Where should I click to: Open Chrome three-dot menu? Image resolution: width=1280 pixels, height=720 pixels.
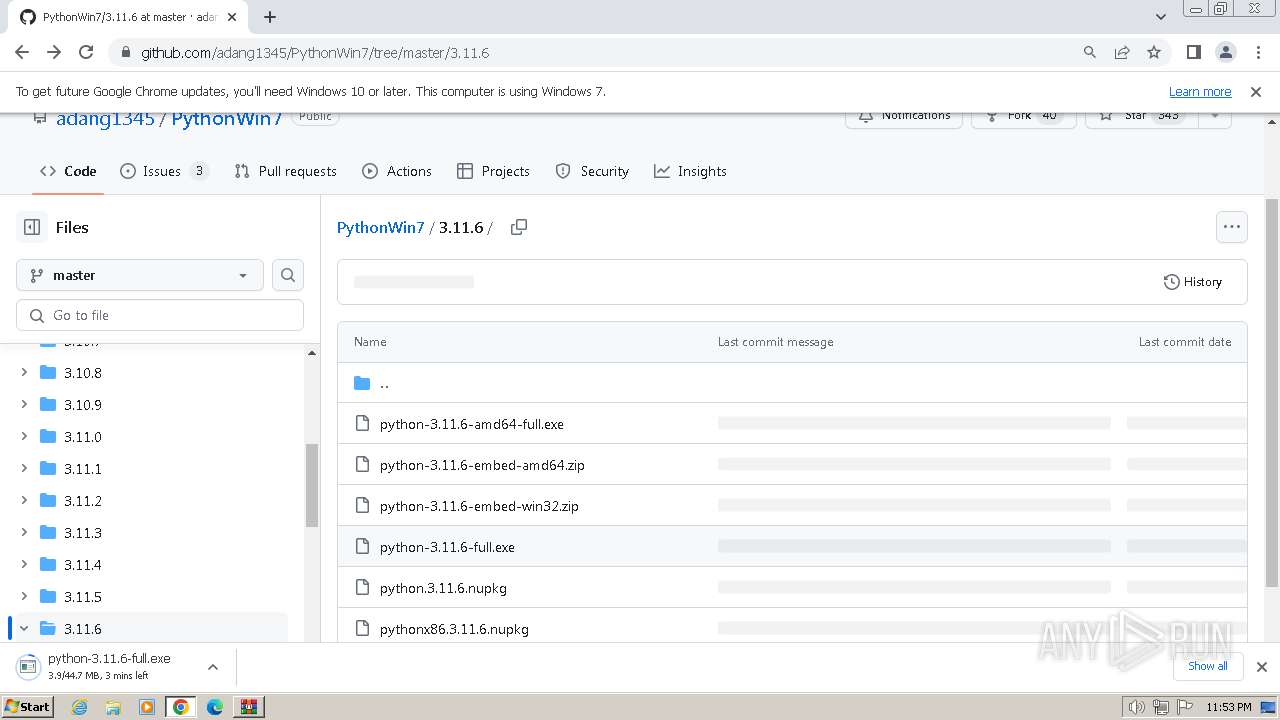[1258, 52]
